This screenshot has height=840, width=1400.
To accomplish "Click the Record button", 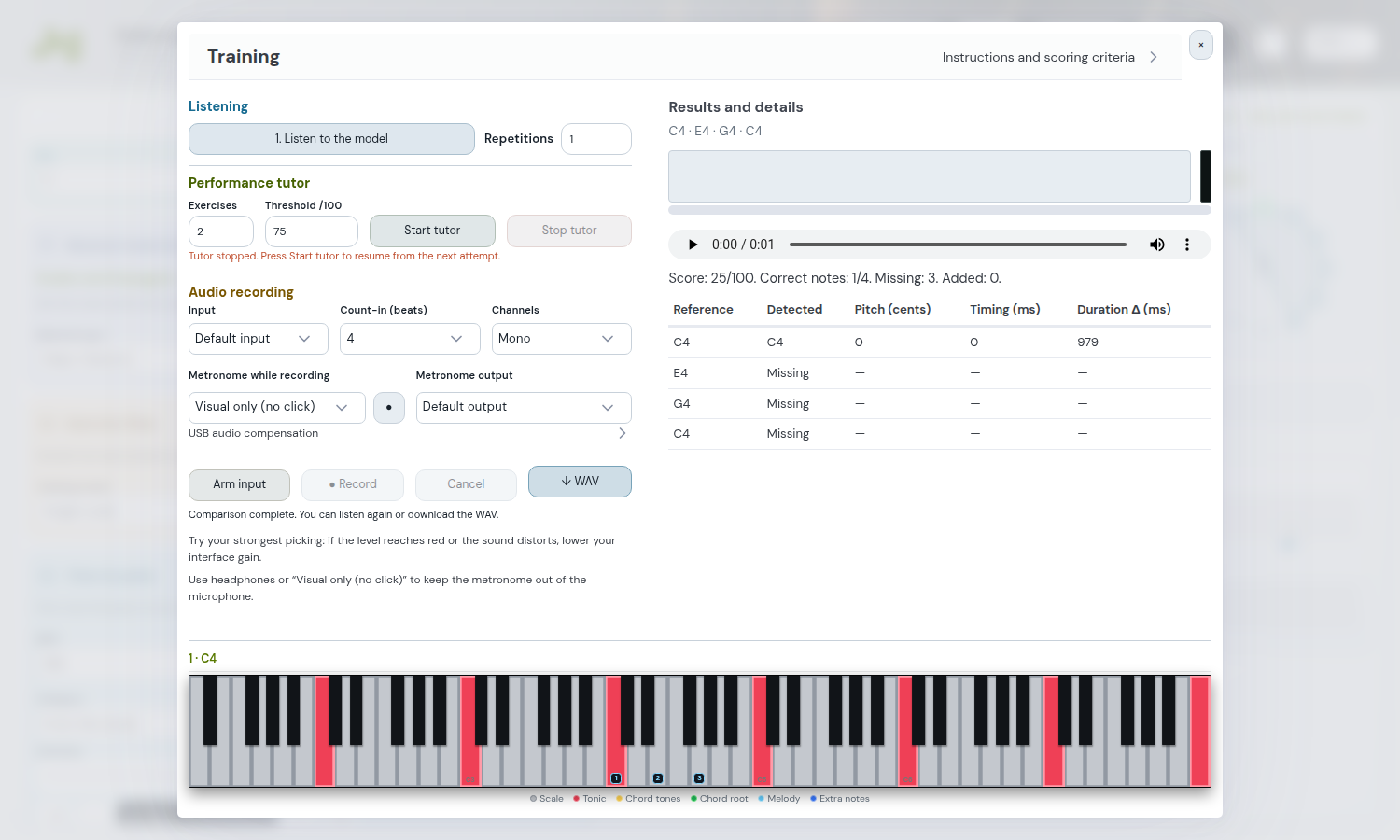I will pyautogui.click(x=353, y=484).
